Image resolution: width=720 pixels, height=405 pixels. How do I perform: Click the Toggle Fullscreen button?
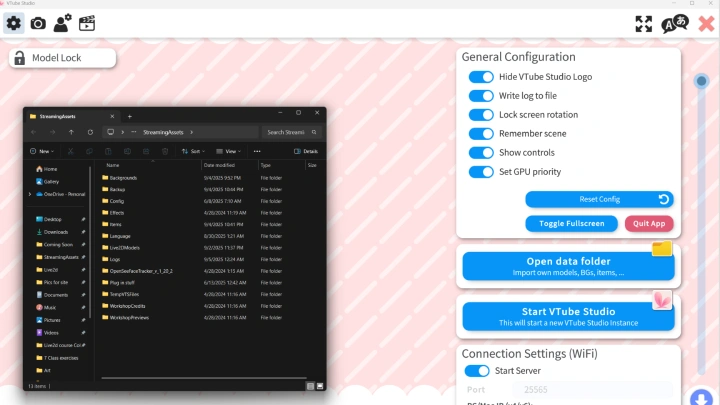[572, 224]
